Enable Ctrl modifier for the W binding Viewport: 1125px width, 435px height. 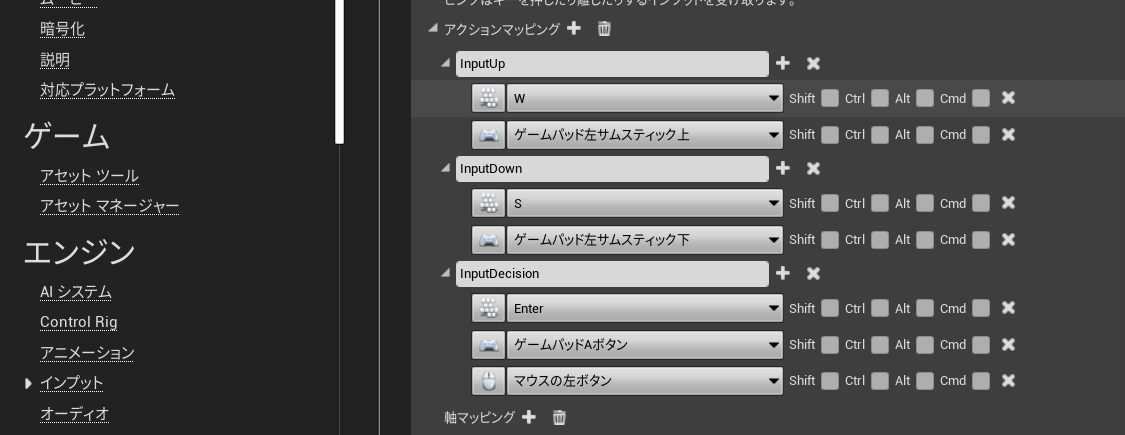click(880, 98)
